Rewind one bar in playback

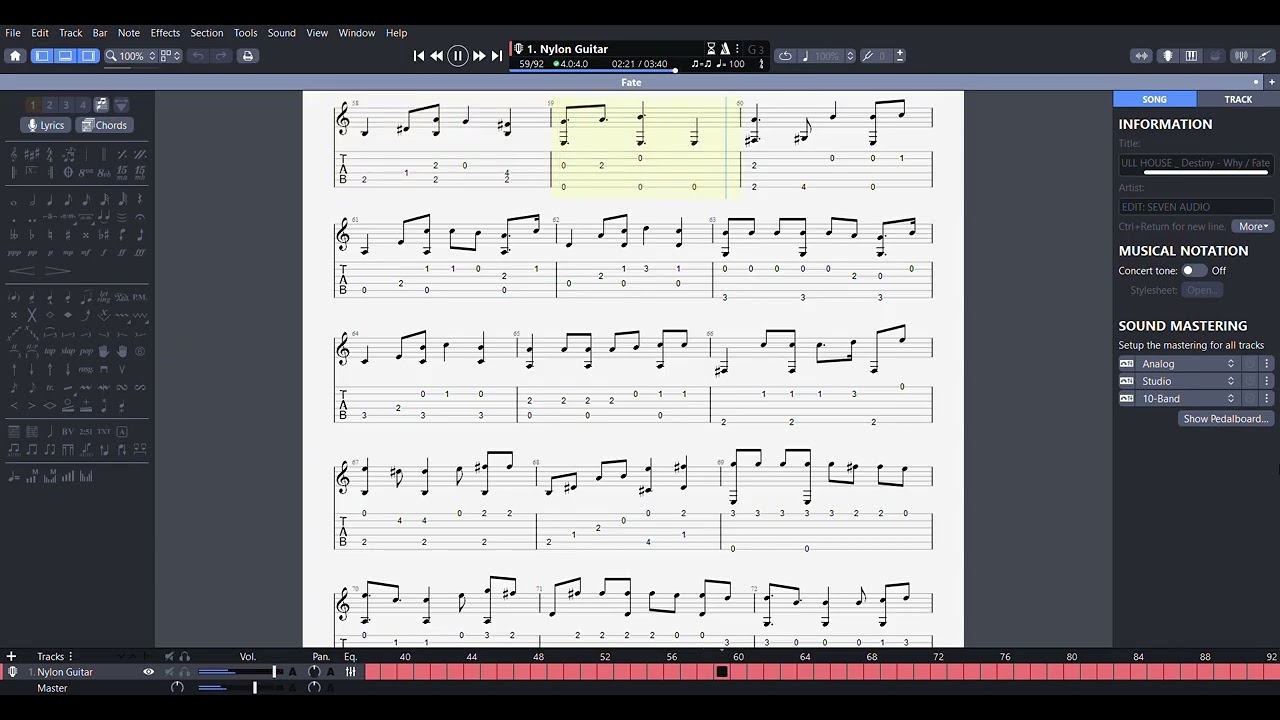click(x=437, y=56)
